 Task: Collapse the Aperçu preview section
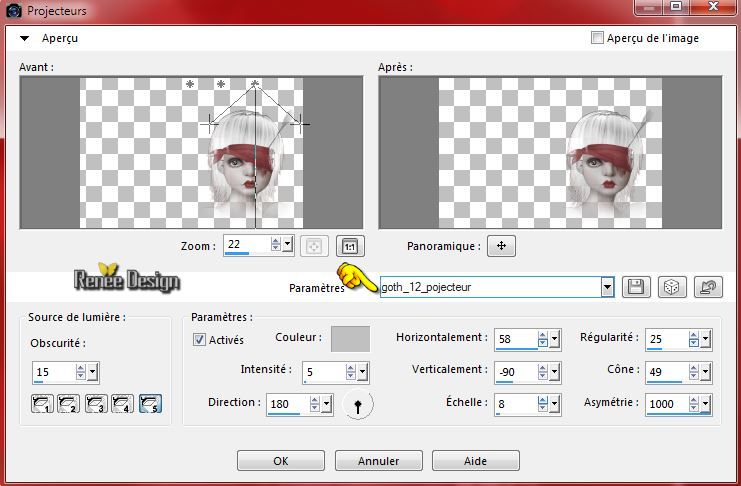(25, 38)
